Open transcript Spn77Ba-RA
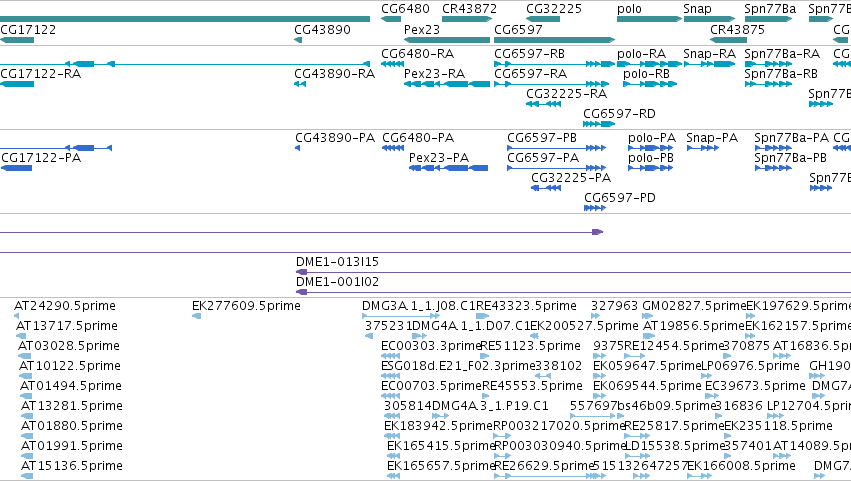The width and height of the screenshot is (851, 481). pos(782,54)
